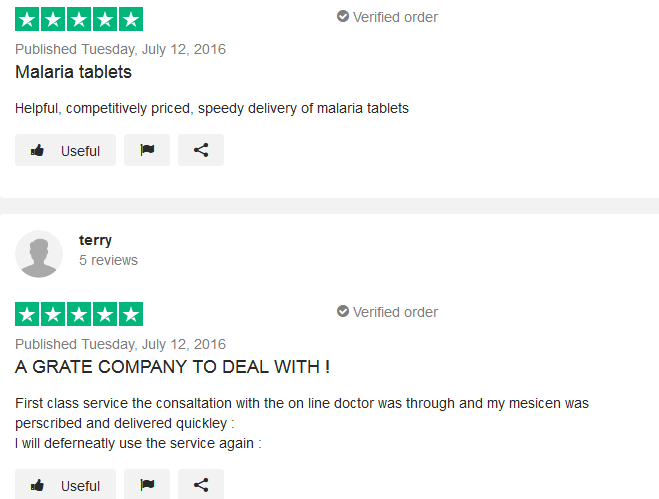Click the Malaria tablets review title
This screenshot has height=499, width=659.
74,72
